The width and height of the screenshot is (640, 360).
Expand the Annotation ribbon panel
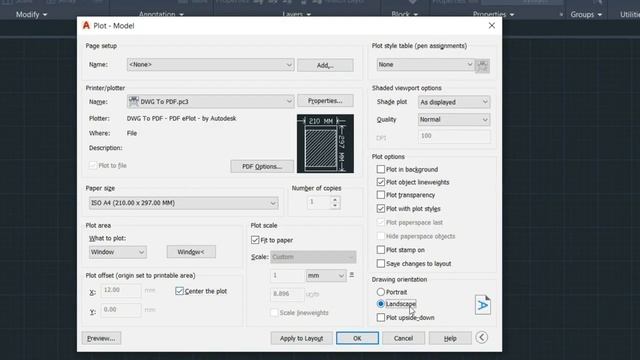(161, 14)
